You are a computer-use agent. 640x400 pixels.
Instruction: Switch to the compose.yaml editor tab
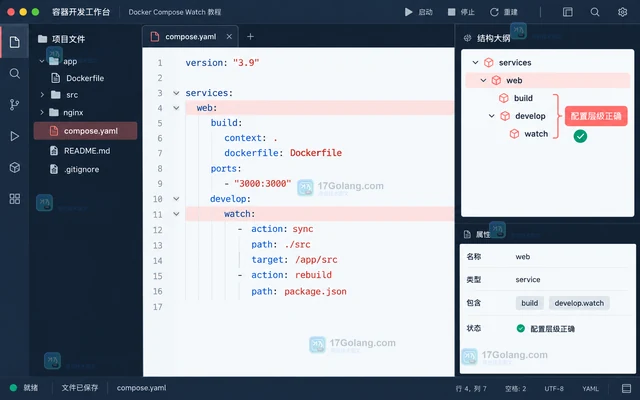(x=190, y=37)
